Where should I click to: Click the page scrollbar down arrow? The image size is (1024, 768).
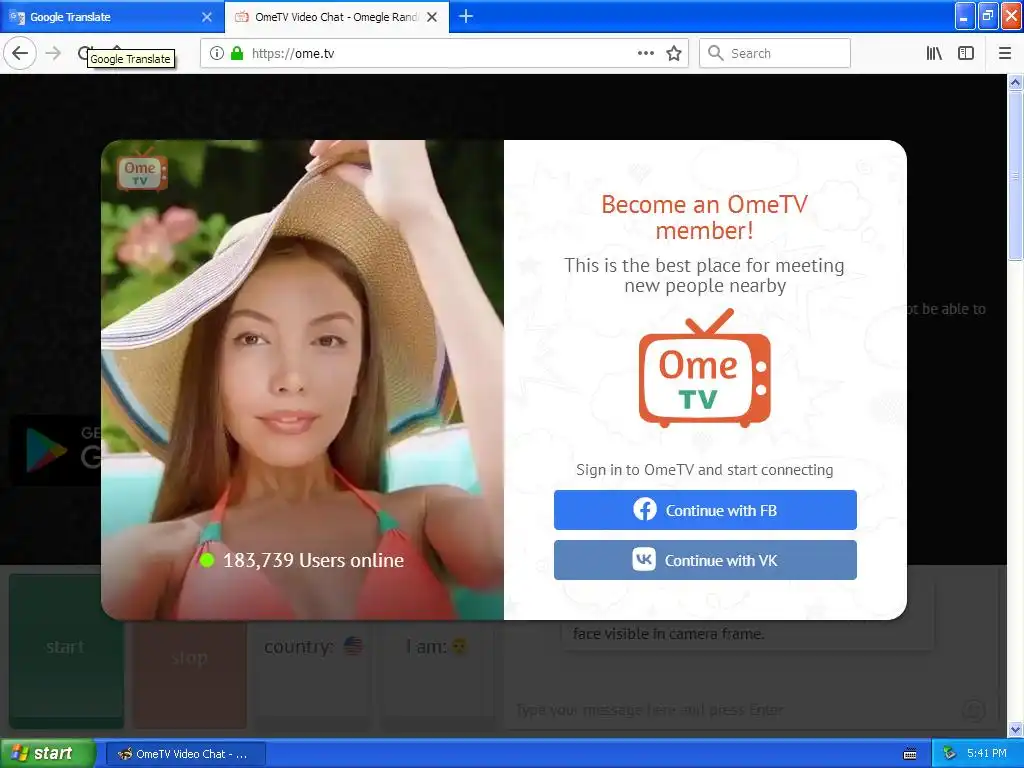(x=1016, y=729)
